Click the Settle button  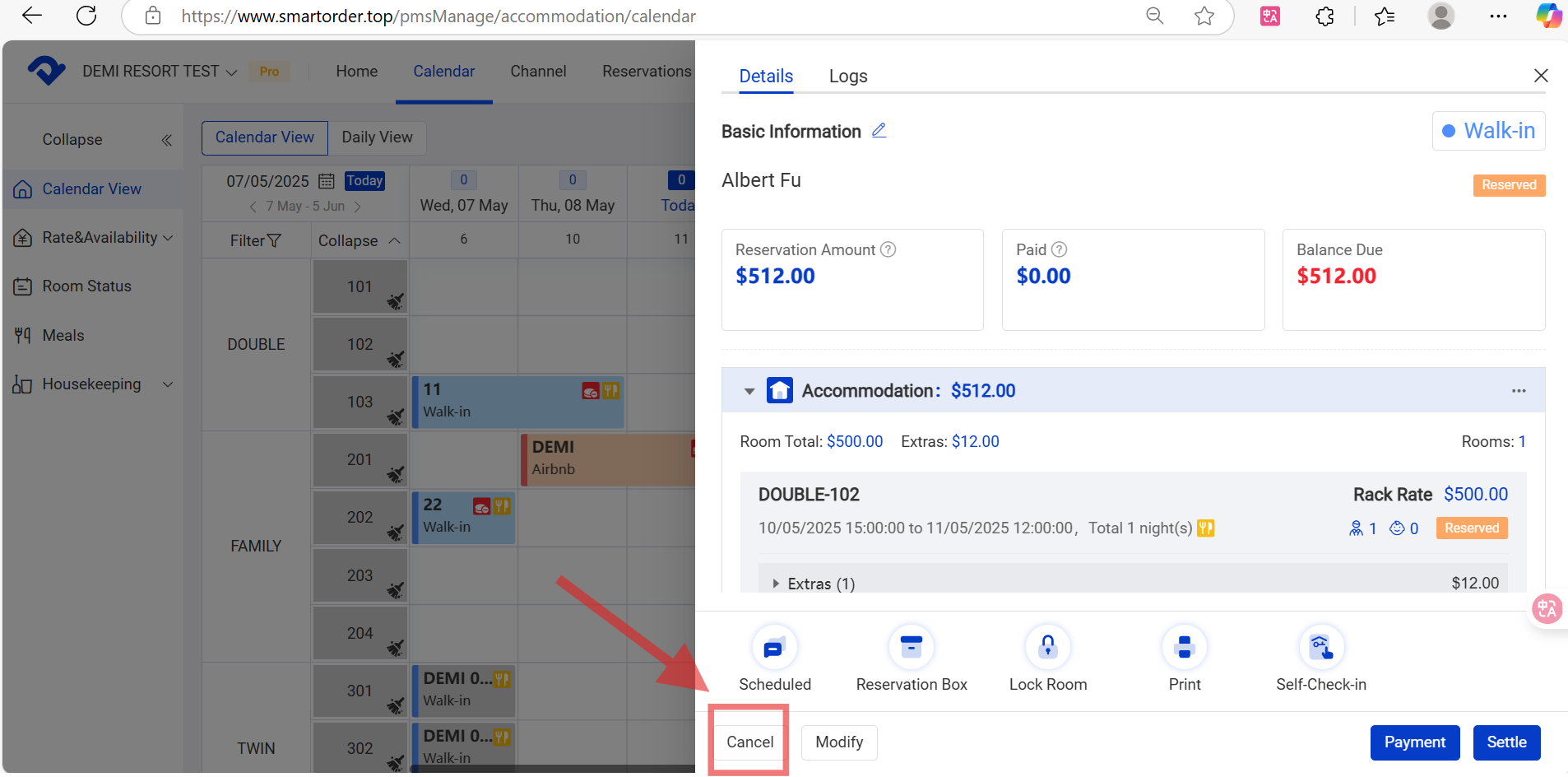click(x=1505, y=742)
